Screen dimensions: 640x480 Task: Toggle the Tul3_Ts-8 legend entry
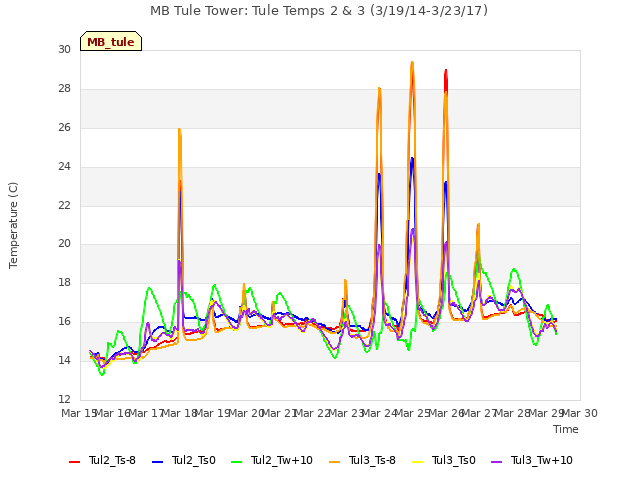[362, 460]
